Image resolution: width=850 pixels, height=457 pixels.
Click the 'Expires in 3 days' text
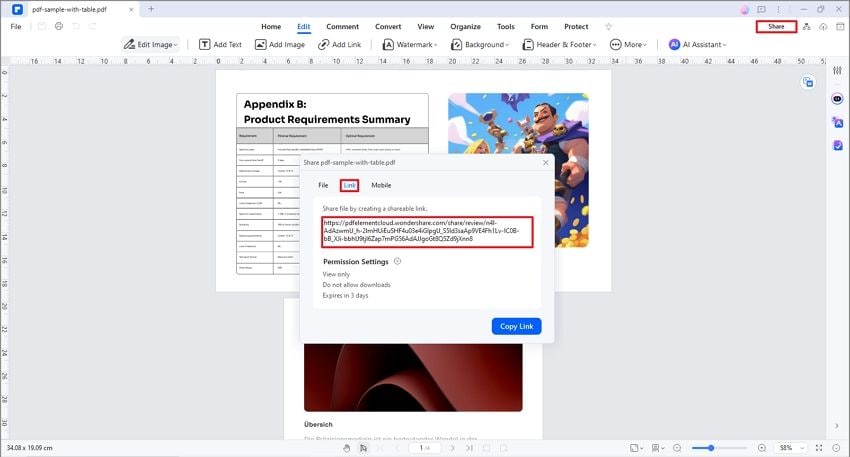pos(345,295)
